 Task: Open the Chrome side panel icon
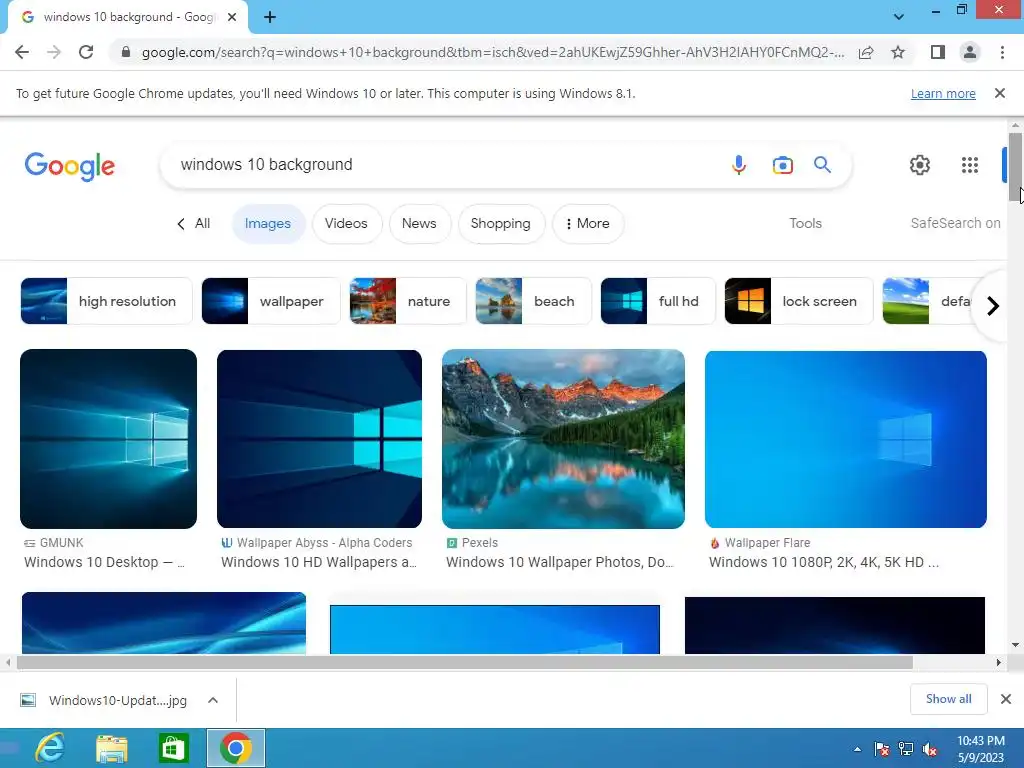938,52
